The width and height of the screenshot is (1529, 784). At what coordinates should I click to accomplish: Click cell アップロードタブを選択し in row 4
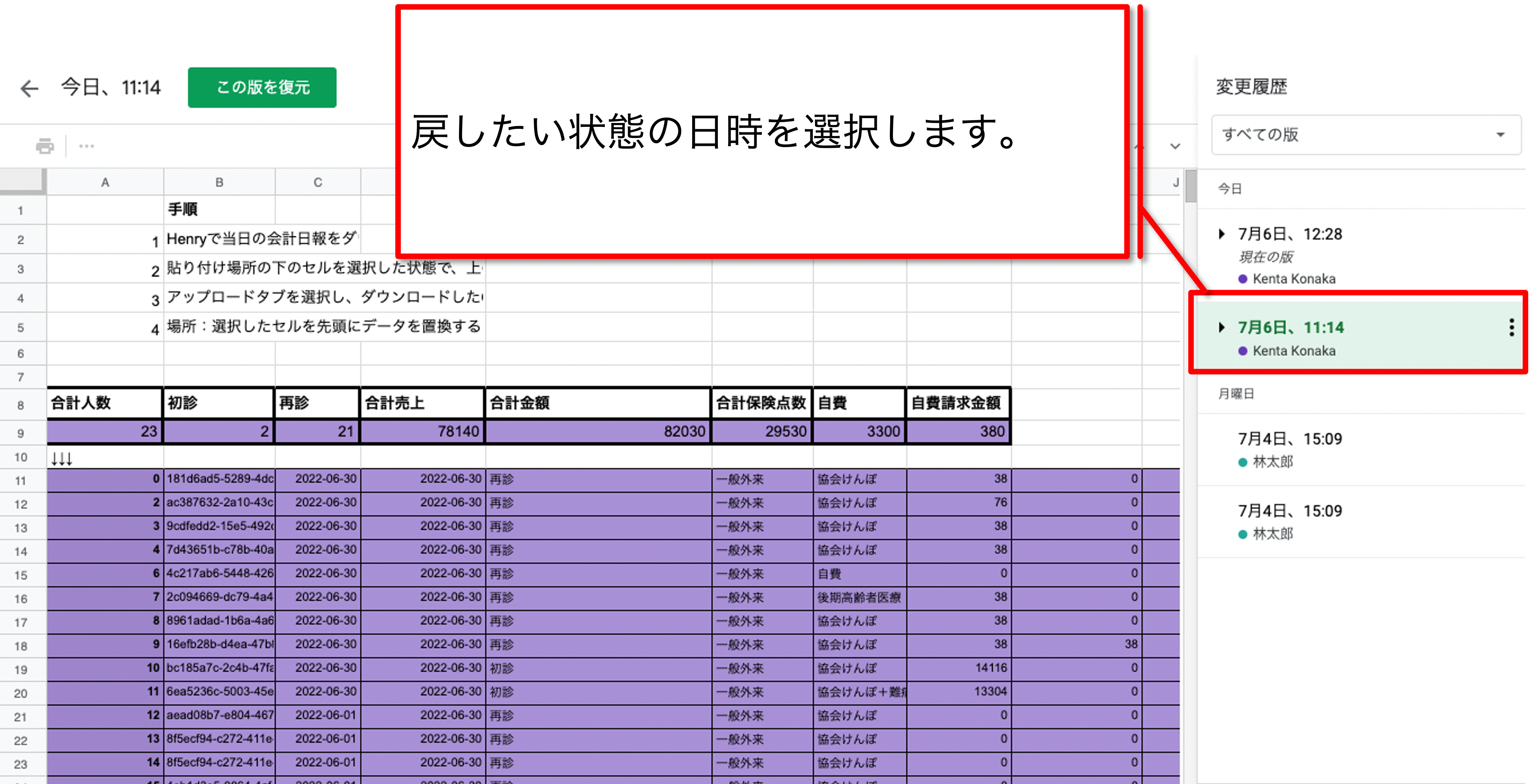pos(324,297)
